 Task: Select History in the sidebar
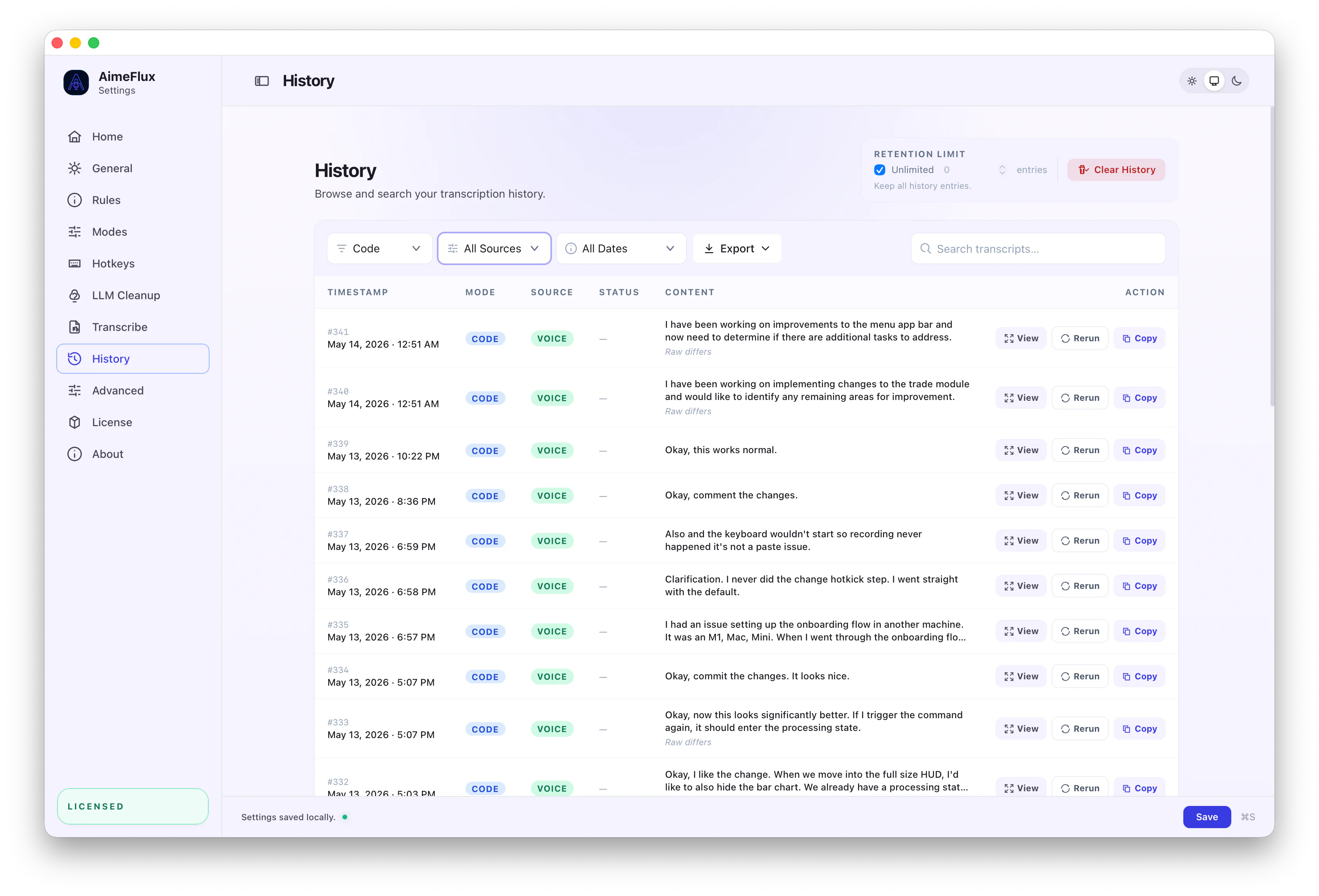[x=133, y=359]
